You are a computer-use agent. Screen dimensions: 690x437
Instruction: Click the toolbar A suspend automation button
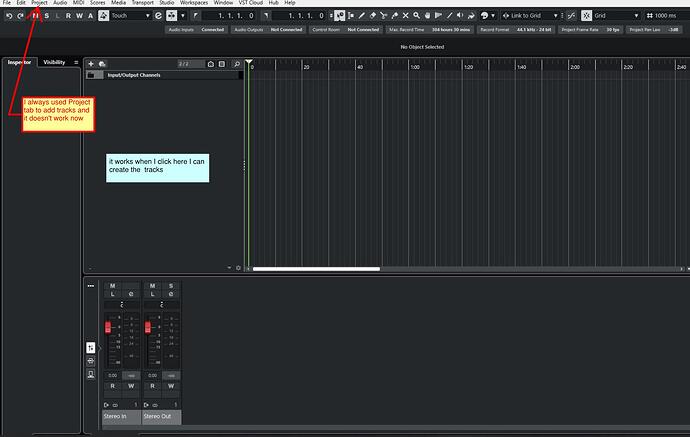coord(90,16)
